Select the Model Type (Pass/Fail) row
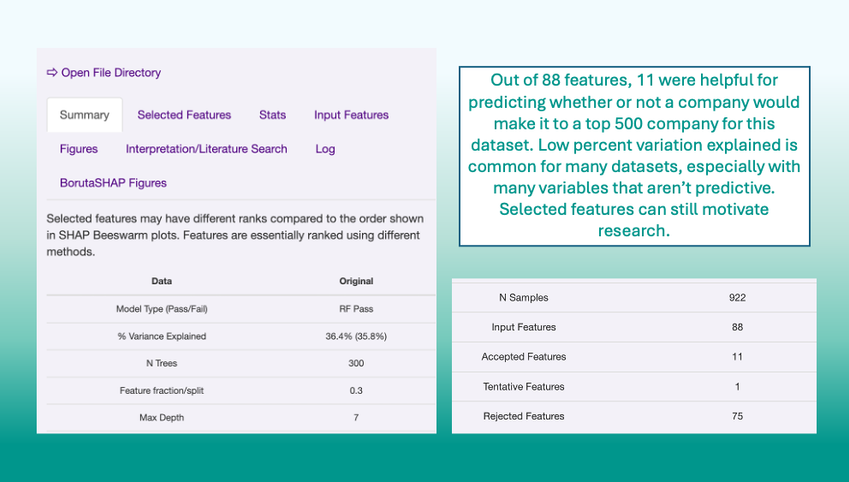 coord(161,309)
